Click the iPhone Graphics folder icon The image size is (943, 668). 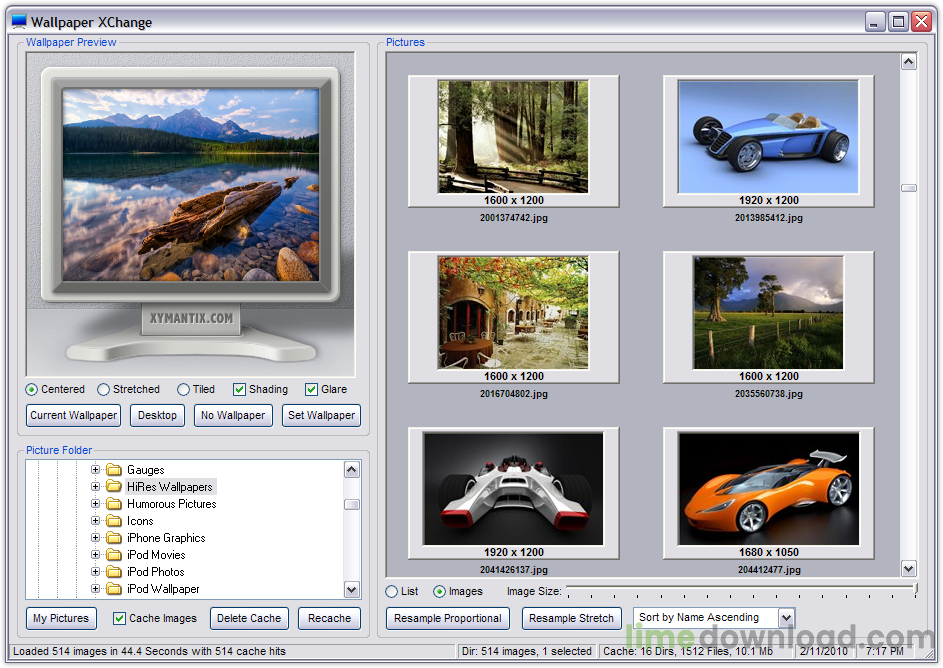coord(114,538)
